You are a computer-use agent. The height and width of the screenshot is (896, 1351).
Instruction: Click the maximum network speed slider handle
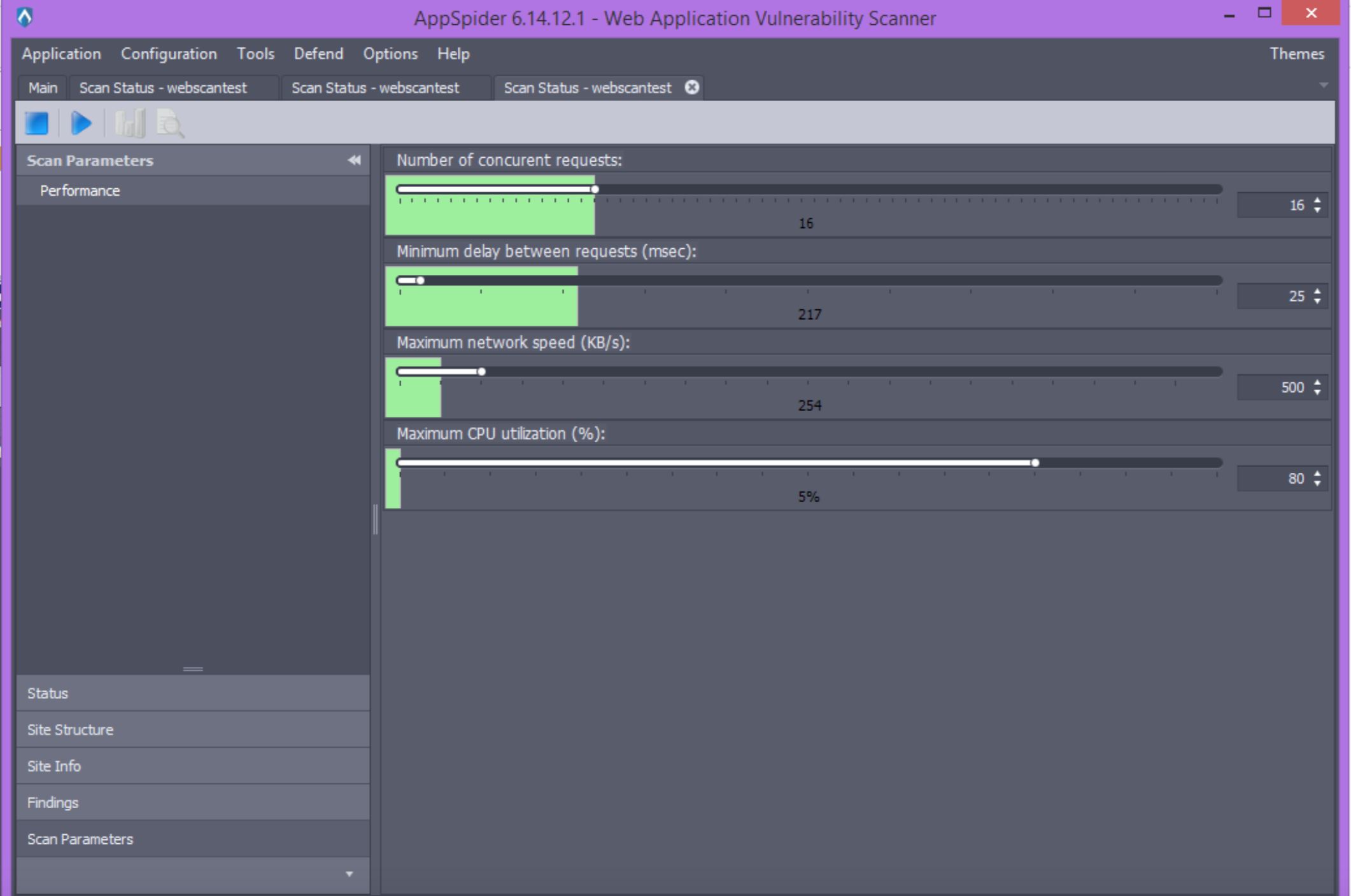click(x=481, y=371)
